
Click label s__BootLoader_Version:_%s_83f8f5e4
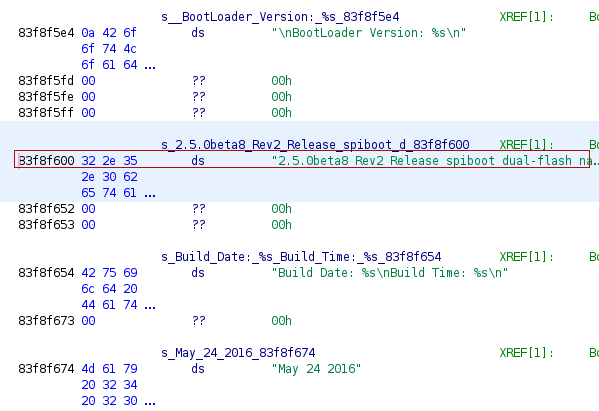(x=280, y=17)
